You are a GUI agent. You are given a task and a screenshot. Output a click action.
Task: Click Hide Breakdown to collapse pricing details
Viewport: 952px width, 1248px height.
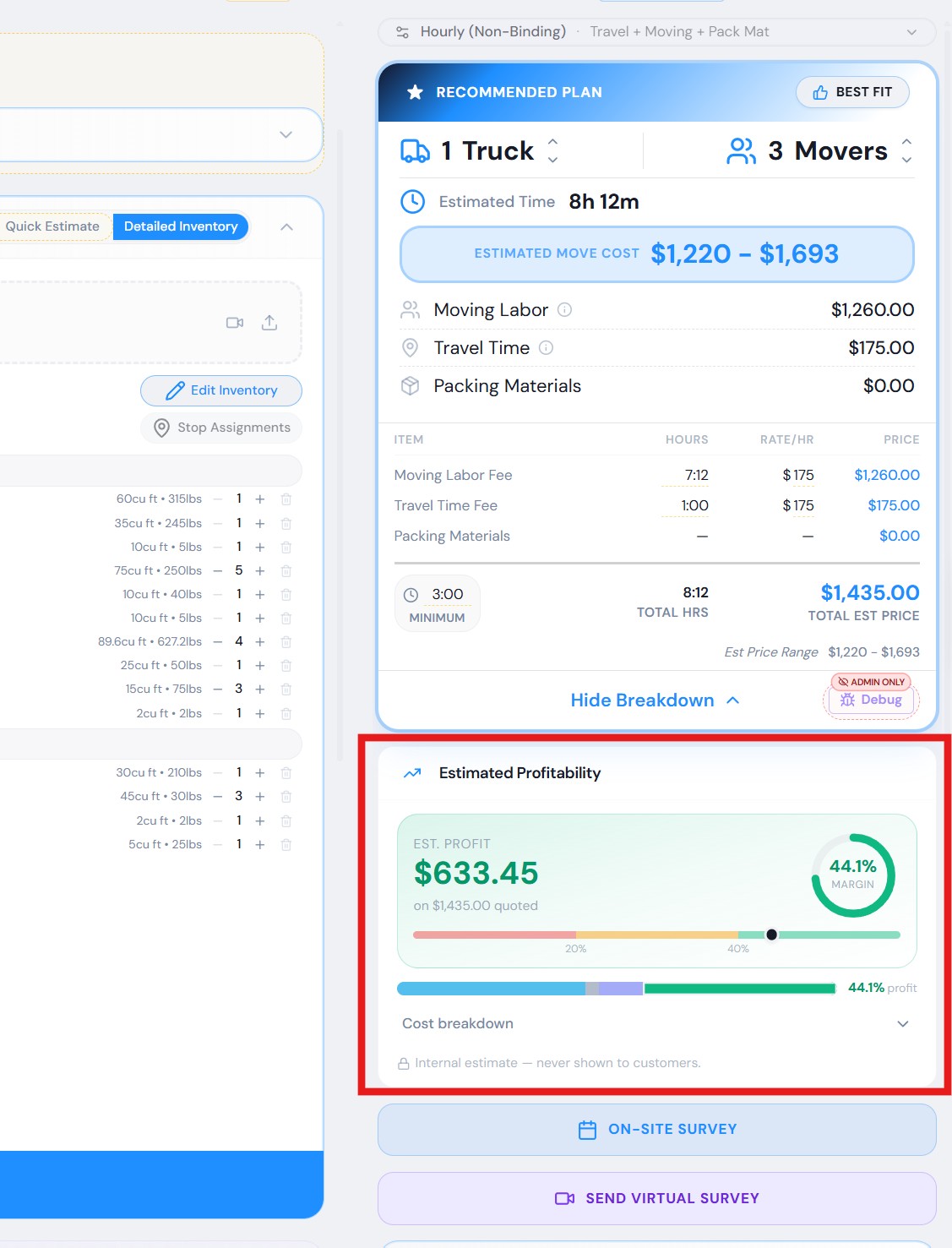655,700
